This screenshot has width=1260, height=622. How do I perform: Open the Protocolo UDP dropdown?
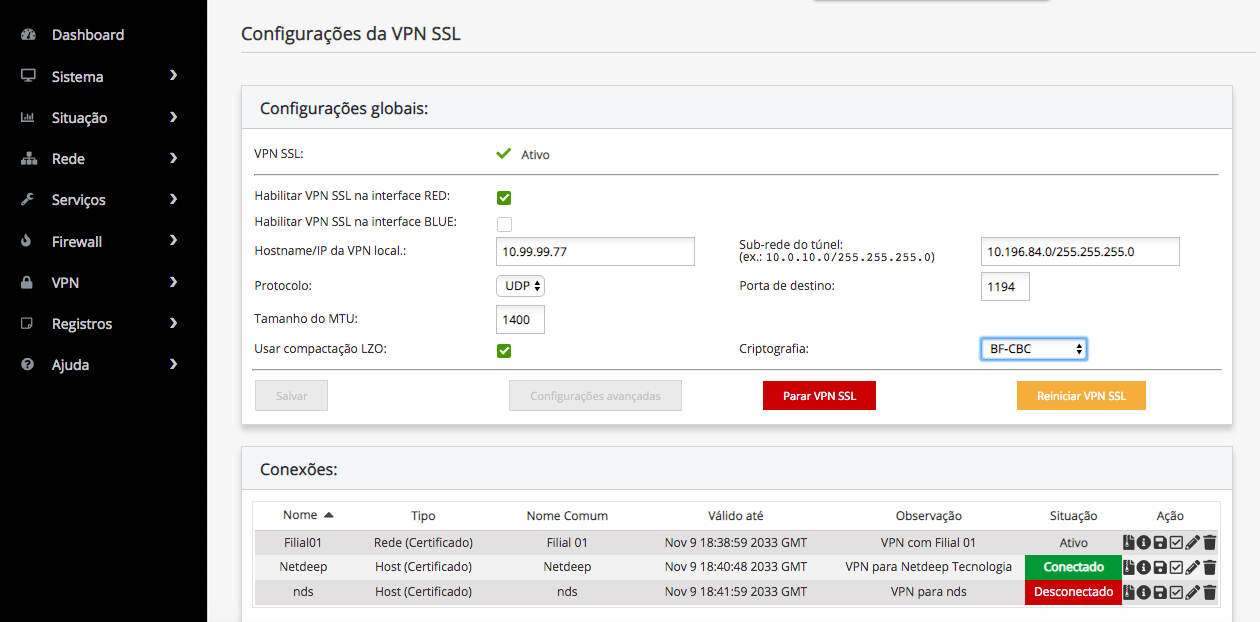[520, 286]
